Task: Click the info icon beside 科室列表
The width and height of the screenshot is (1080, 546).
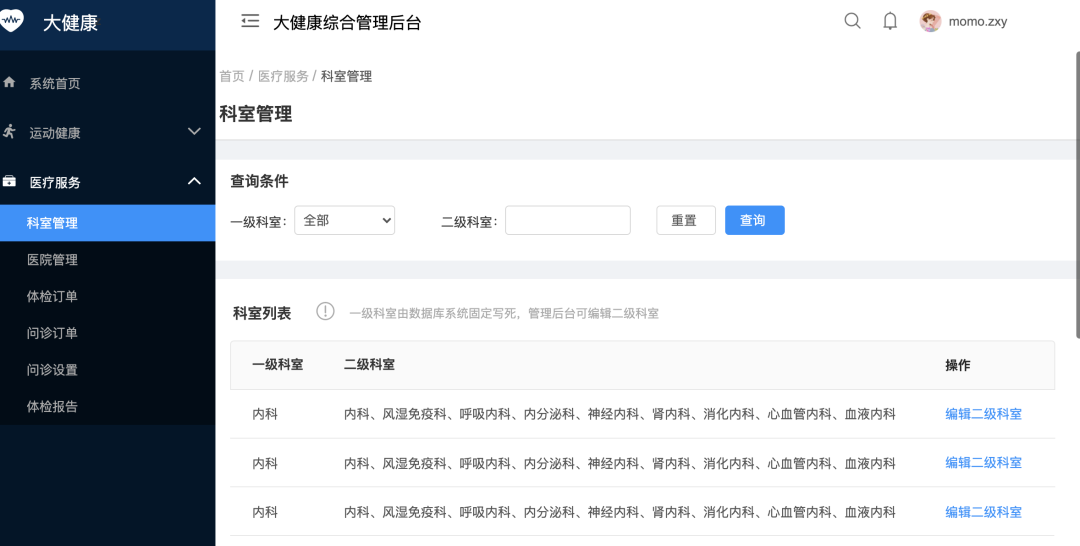Action: pos(325,311)
